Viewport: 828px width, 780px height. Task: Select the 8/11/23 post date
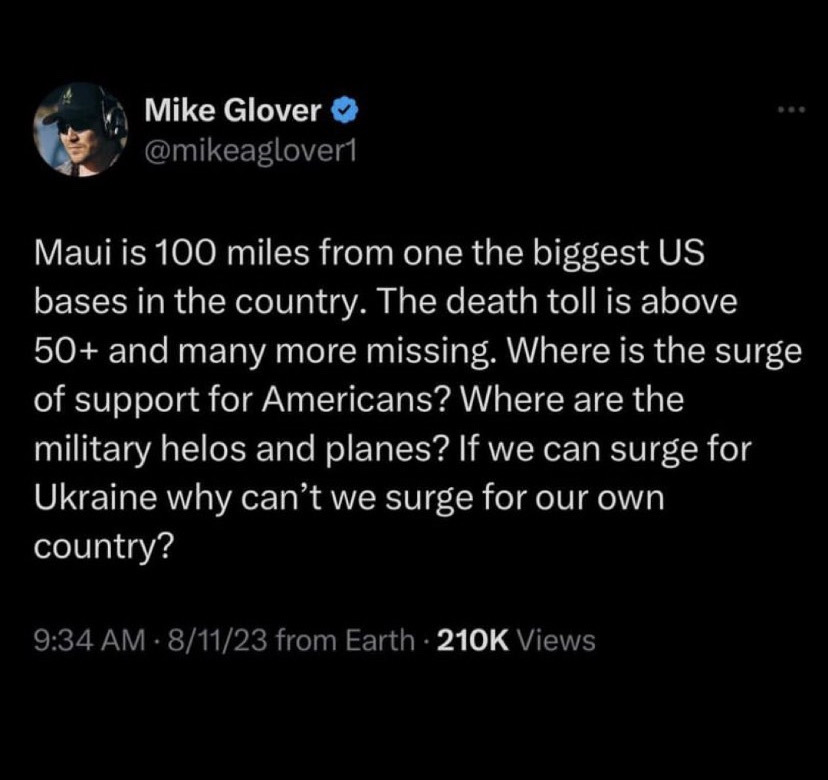(x=217, y=640)
